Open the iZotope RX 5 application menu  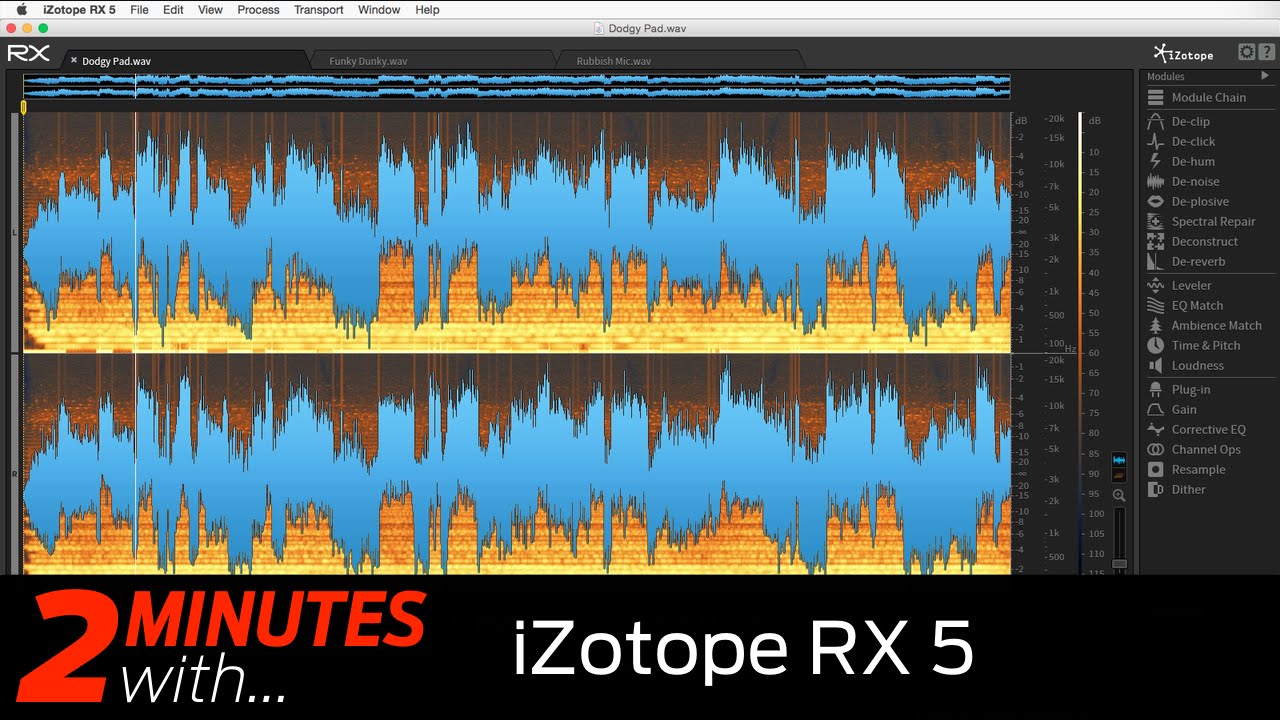[79, 9]
